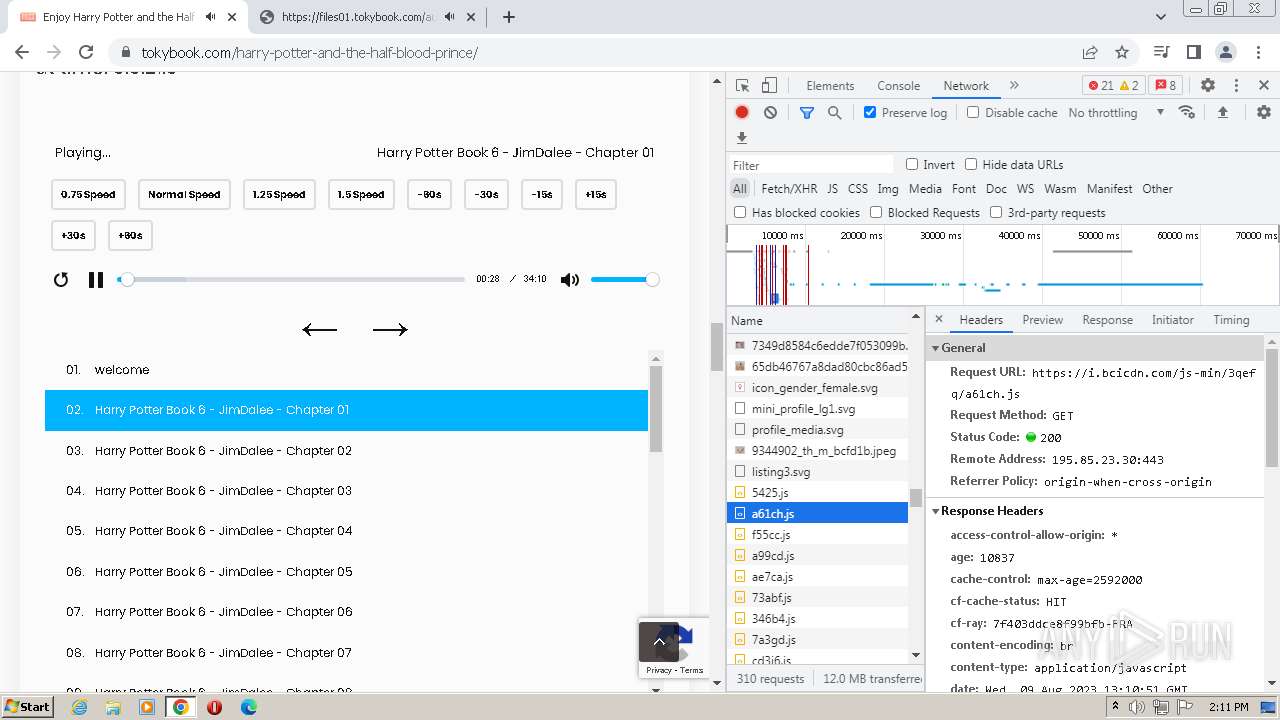Image resolution: width=1280 pixels, height=720 pixels.
Task: Collapse Response Headers section
Action: click(936, 511)
